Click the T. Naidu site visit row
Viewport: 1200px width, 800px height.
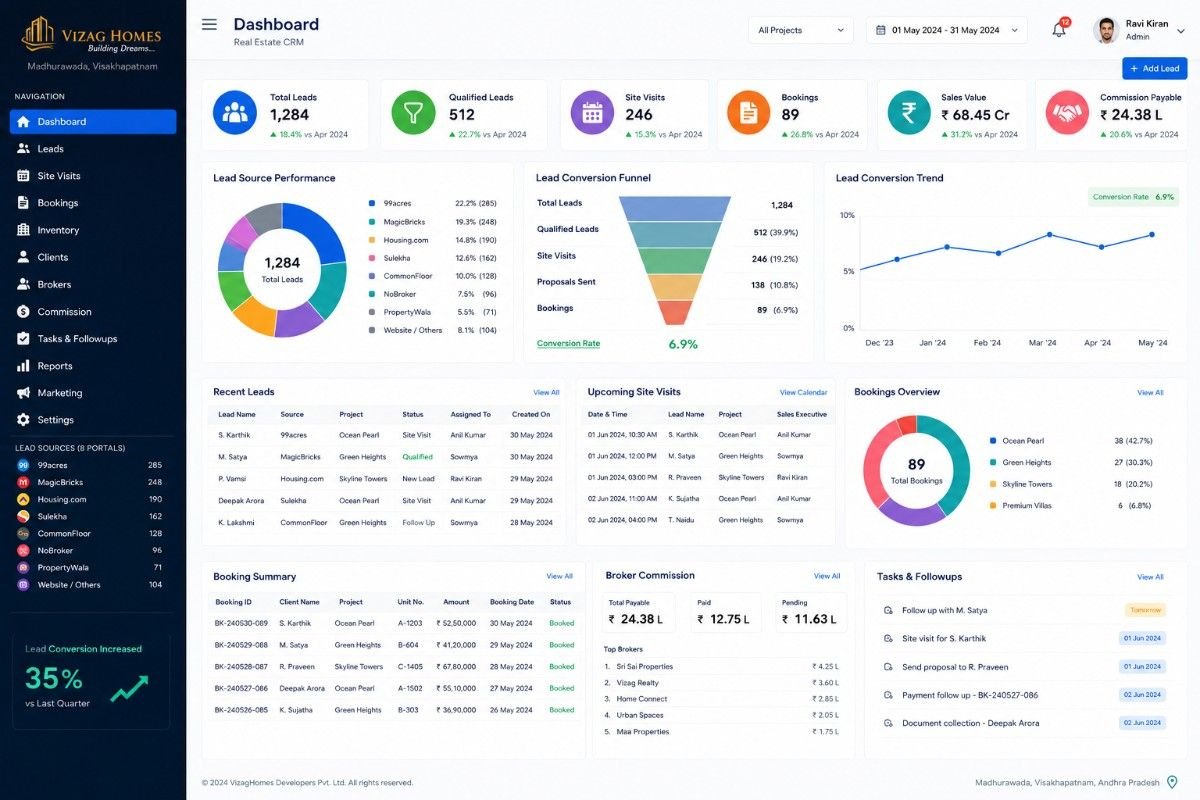coord(708,520)
